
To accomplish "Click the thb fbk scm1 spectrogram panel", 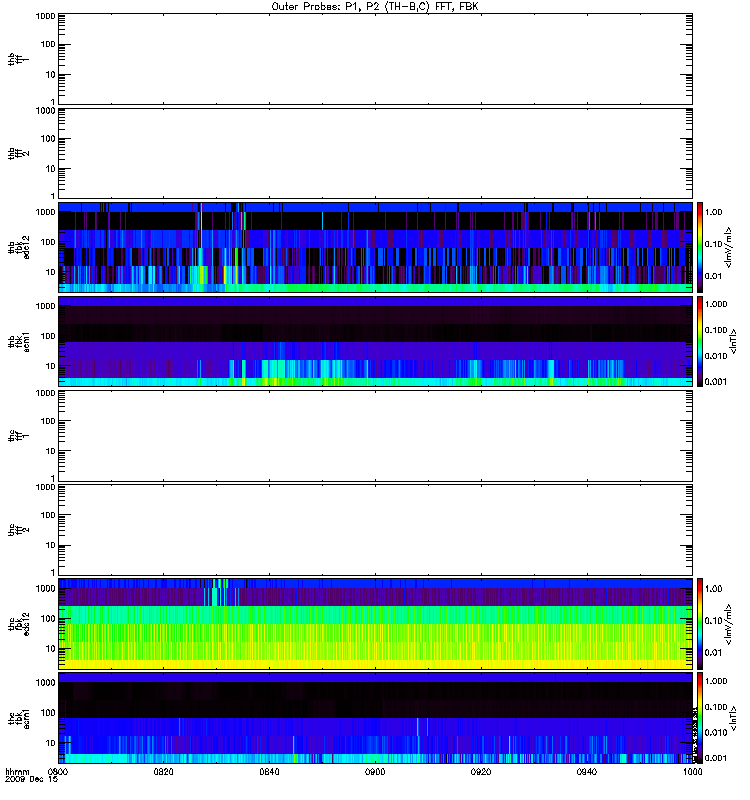I will click(375, 341).
